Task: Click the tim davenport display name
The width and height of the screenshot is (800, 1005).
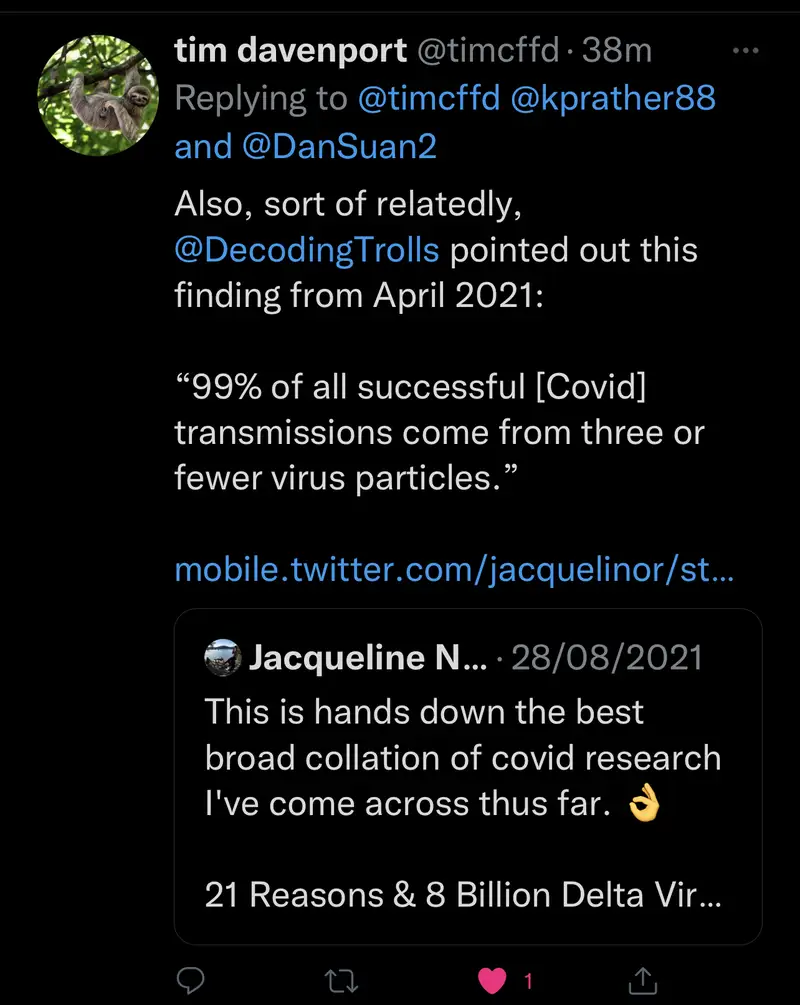Action: (290, 51)
